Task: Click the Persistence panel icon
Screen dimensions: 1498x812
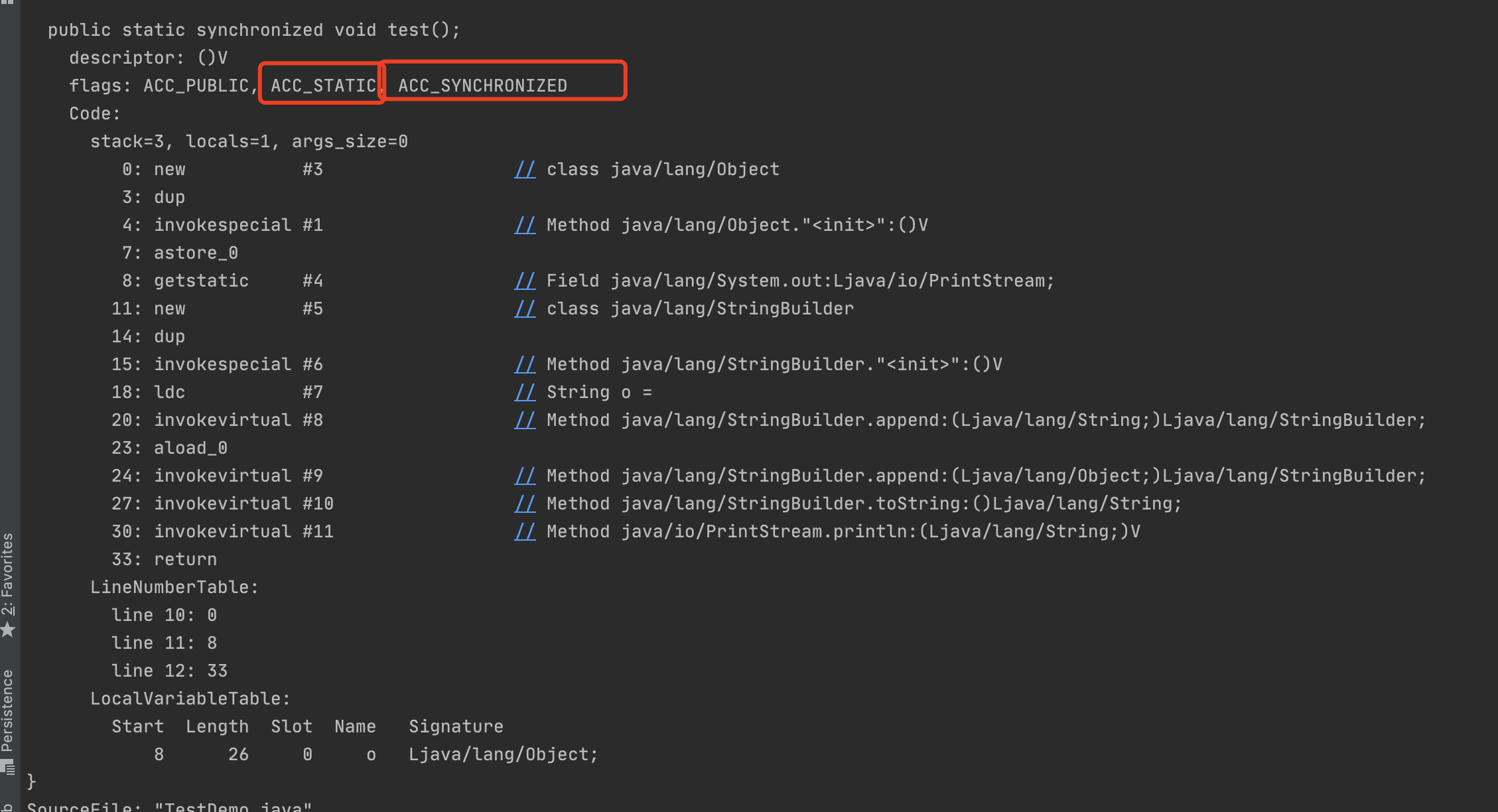Action: (x=8, y=768)
